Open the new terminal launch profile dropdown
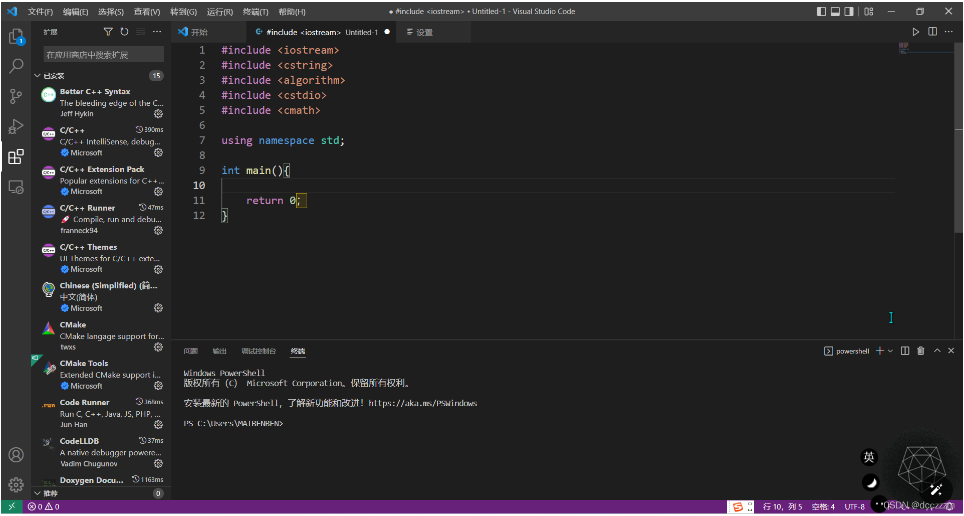This screenshot has width=964, height=516. point(890,351)
